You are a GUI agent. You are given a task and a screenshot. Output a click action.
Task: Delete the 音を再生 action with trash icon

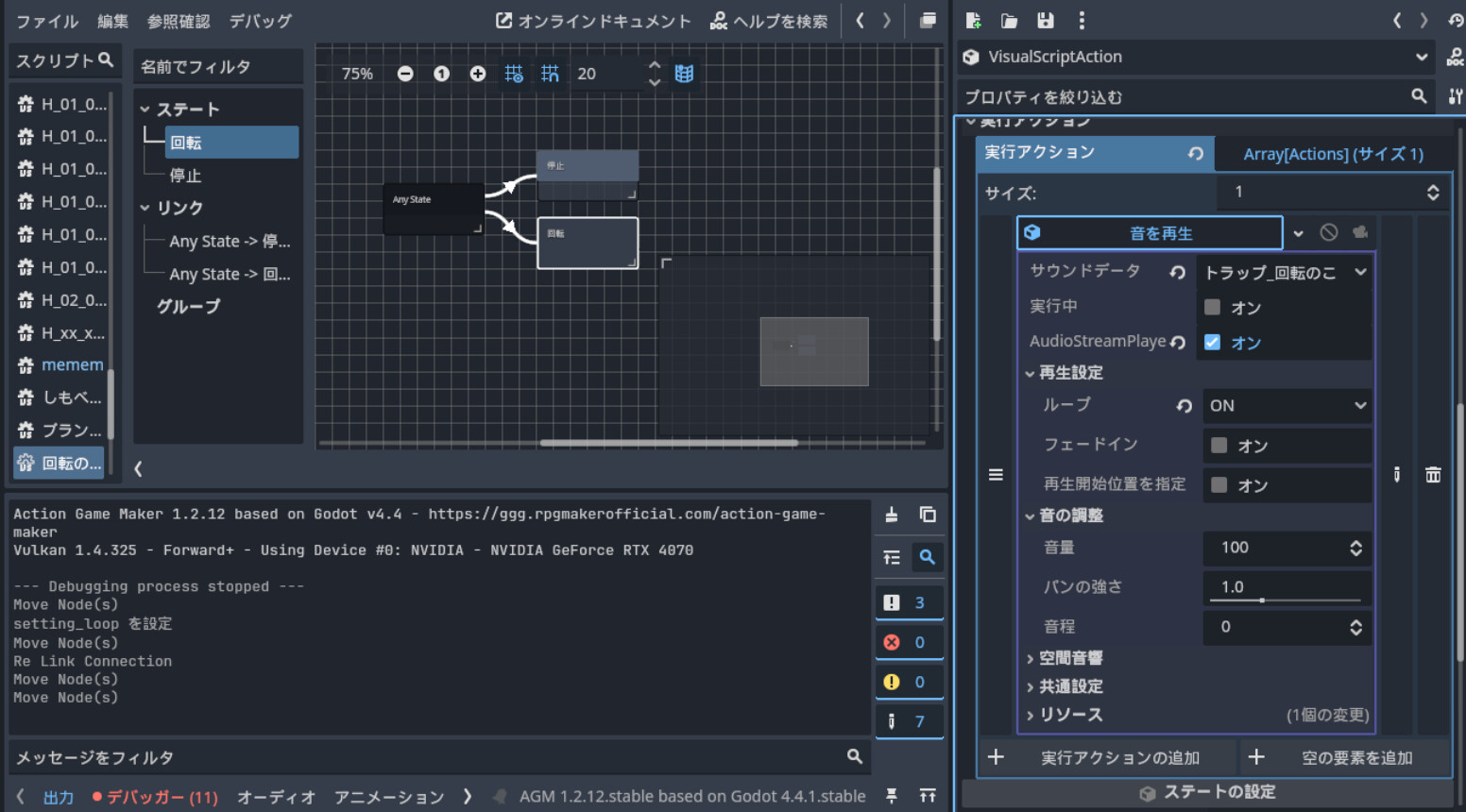(x=1433, y=475)
